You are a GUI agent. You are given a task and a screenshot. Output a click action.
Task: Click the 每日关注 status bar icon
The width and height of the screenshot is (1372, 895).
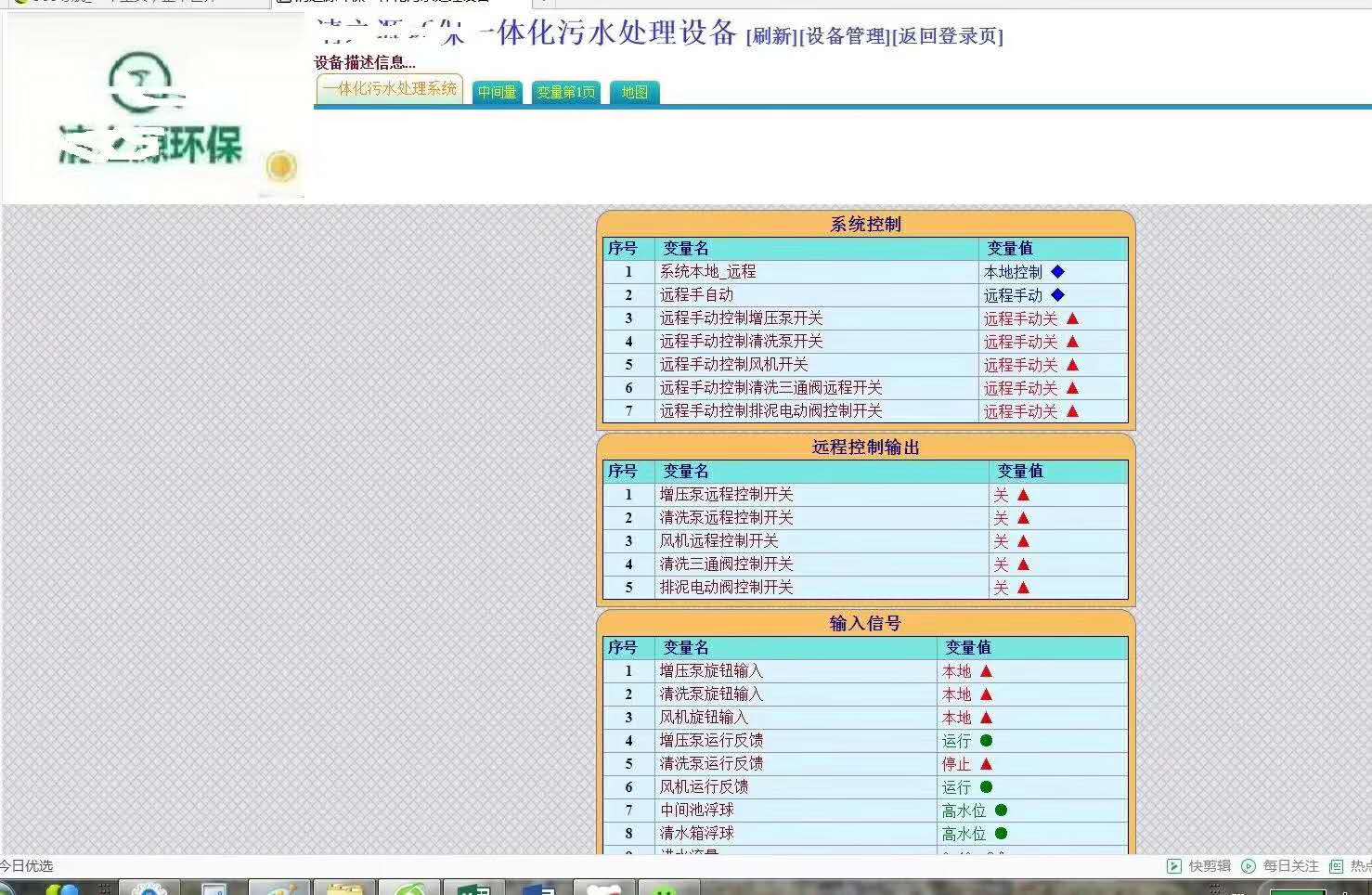point(1249,866)
